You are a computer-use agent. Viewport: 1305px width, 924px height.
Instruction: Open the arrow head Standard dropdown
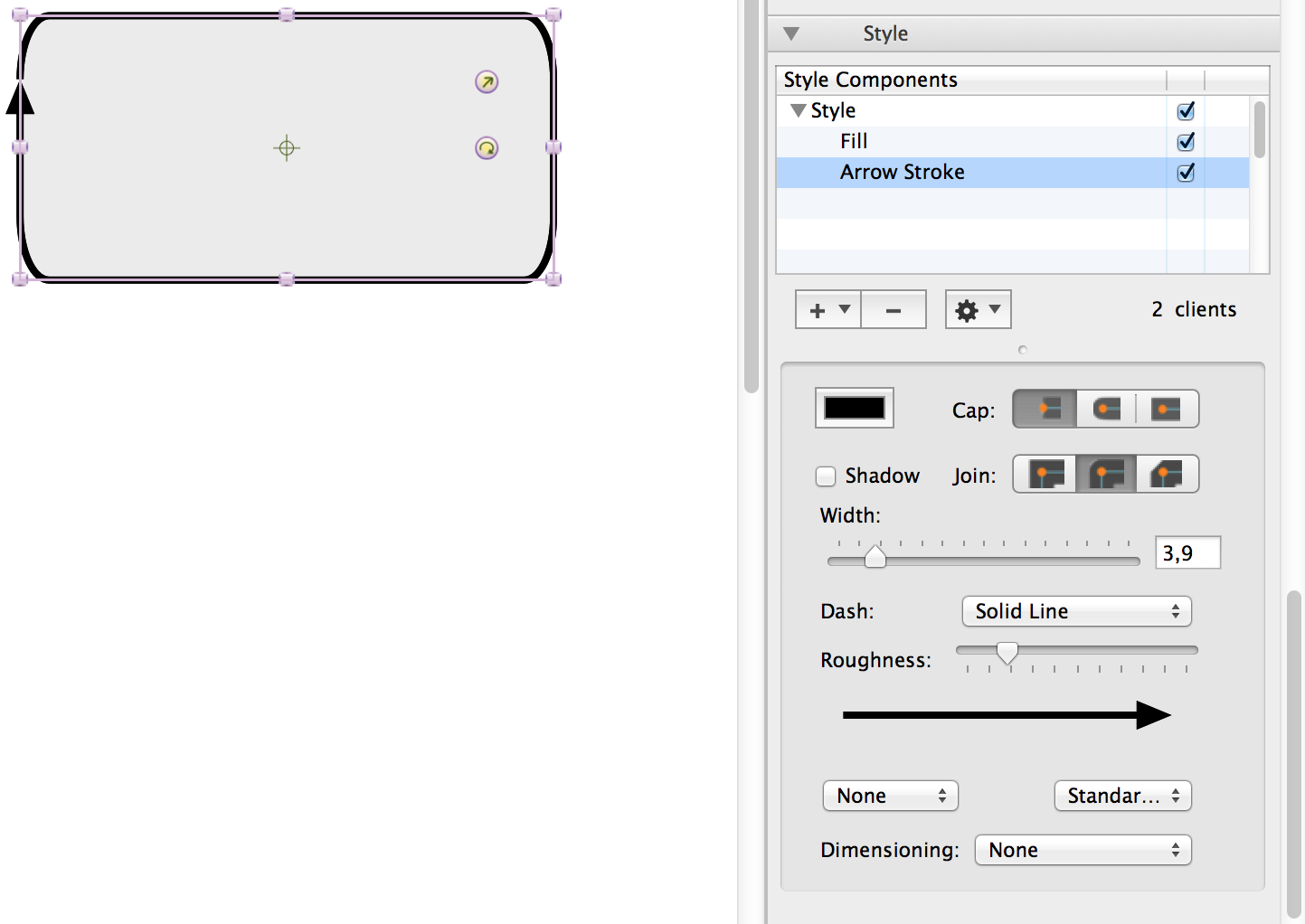coord(1123,796)
